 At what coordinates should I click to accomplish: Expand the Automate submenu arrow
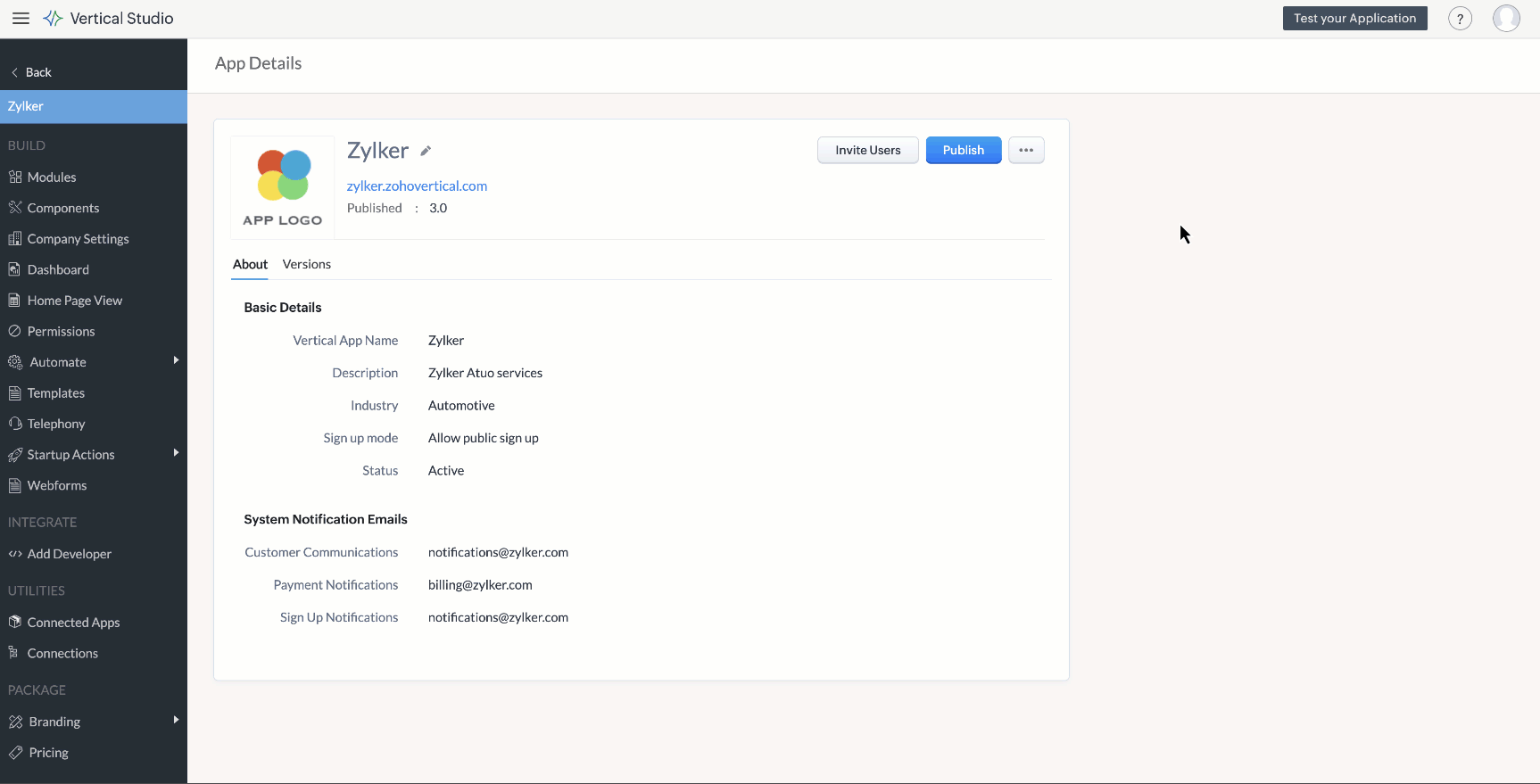[176, 360]
